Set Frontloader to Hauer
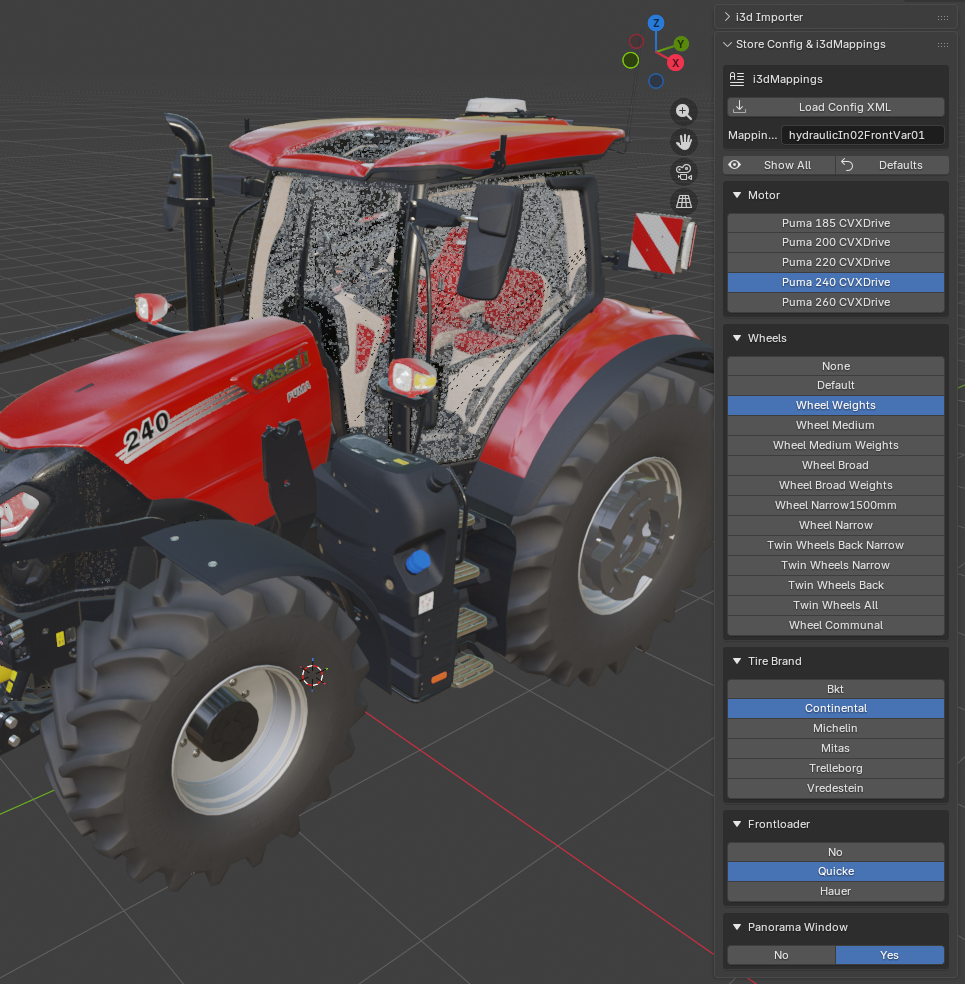This screenshot has height=984, width=965. (x=836, y=892)
